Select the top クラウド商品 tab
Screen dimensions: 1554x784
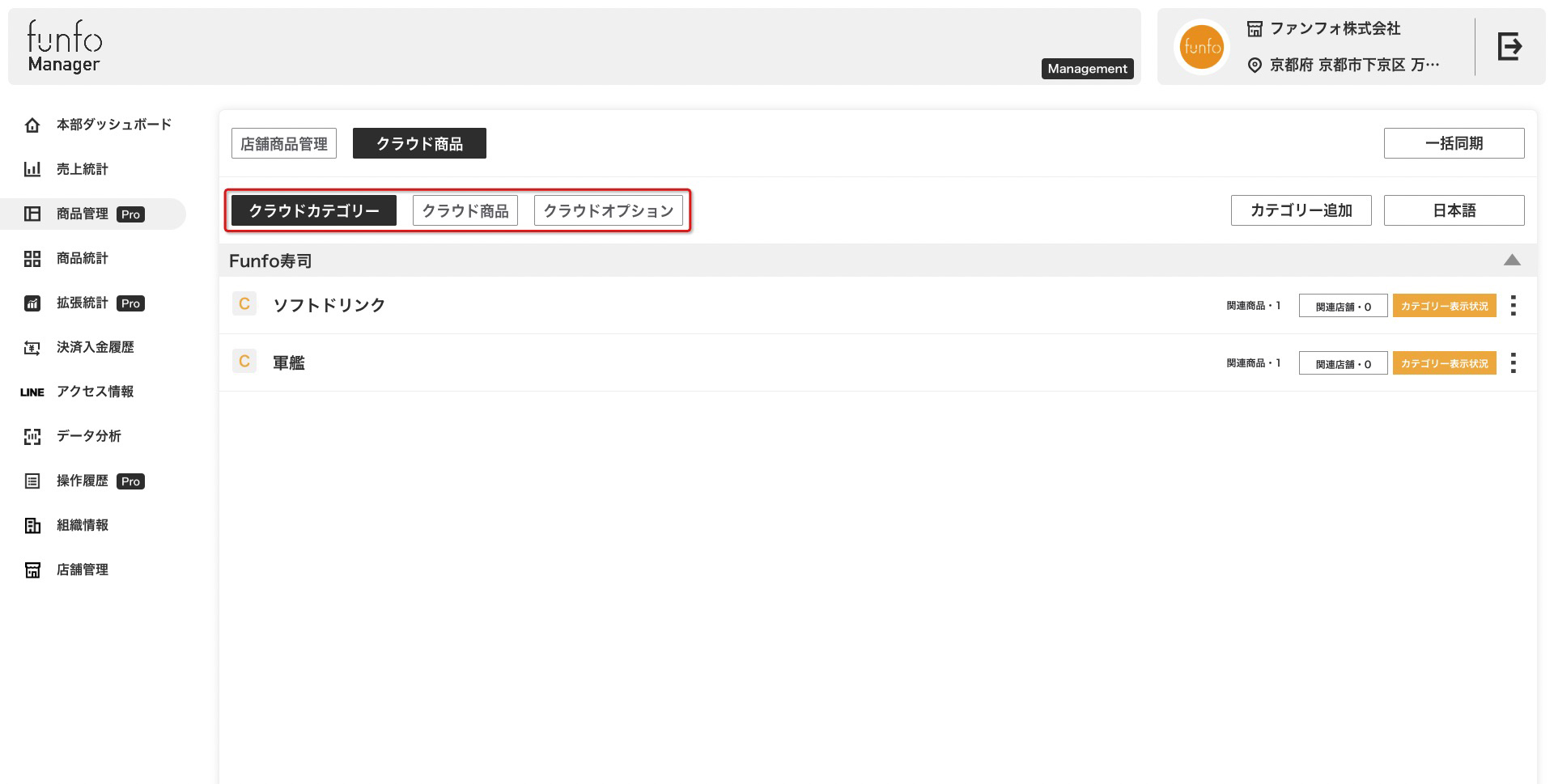pos(419,143)
